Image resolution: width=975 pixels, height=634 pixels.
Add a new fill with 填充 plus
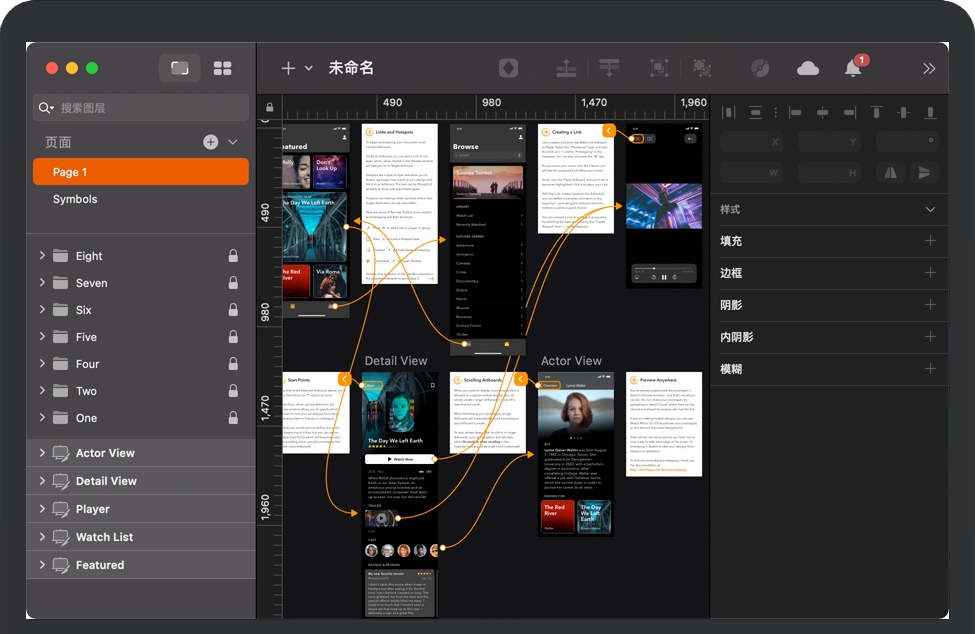[x=930, y=241]
